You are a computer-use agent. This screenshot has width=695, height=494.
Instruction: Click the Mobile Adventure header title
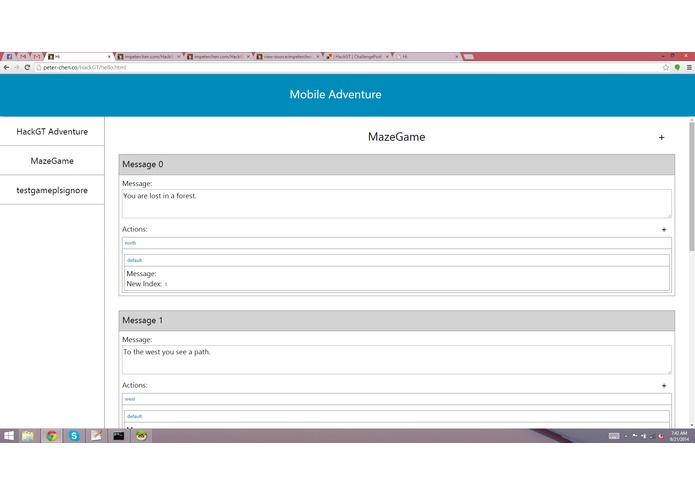coord(336,94)
